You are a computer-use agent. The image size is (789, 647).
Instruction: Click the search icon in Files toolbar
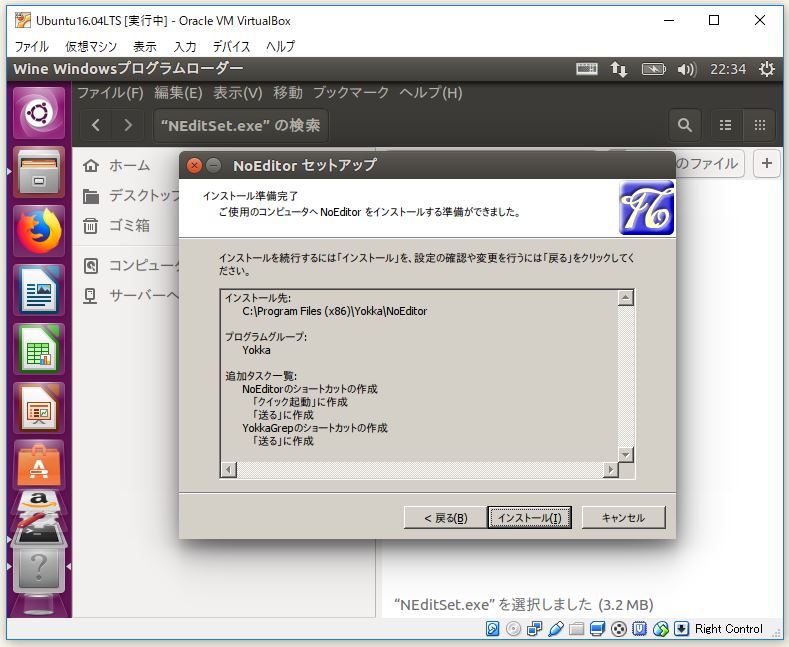(x=684, y=125)
